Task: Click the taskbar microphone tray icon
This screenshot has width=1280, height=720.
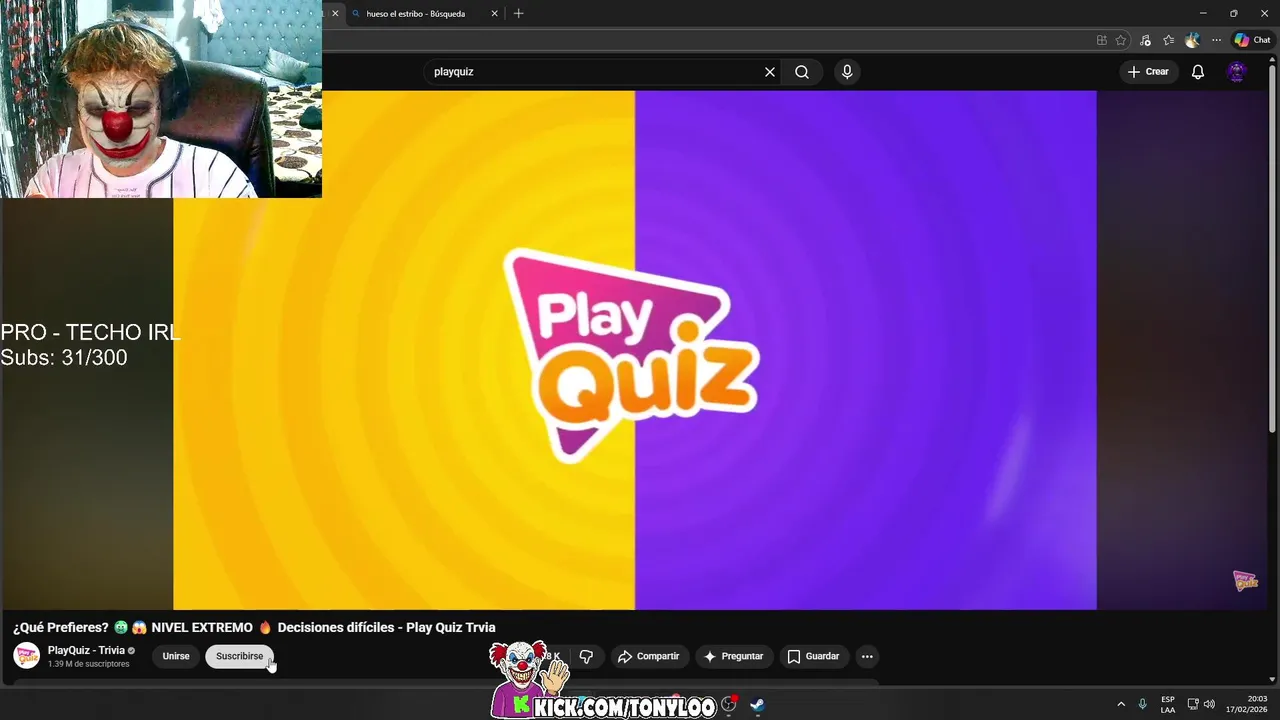Action: (1143, 704)
